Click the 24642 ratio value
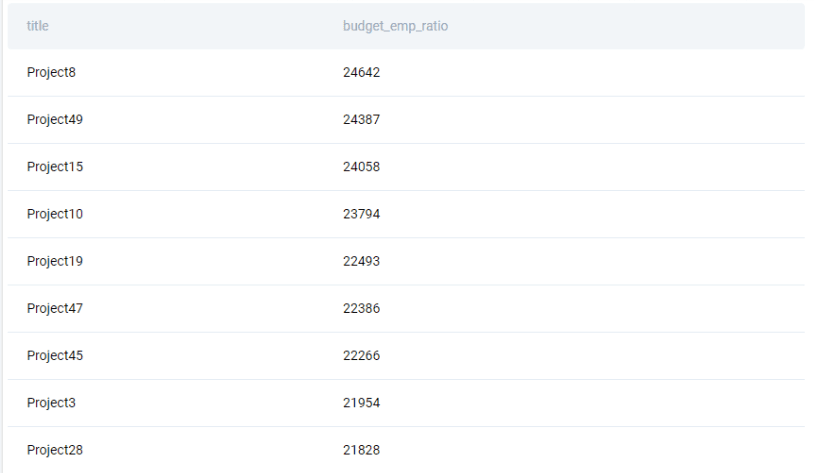 click(x=361, y=73)
